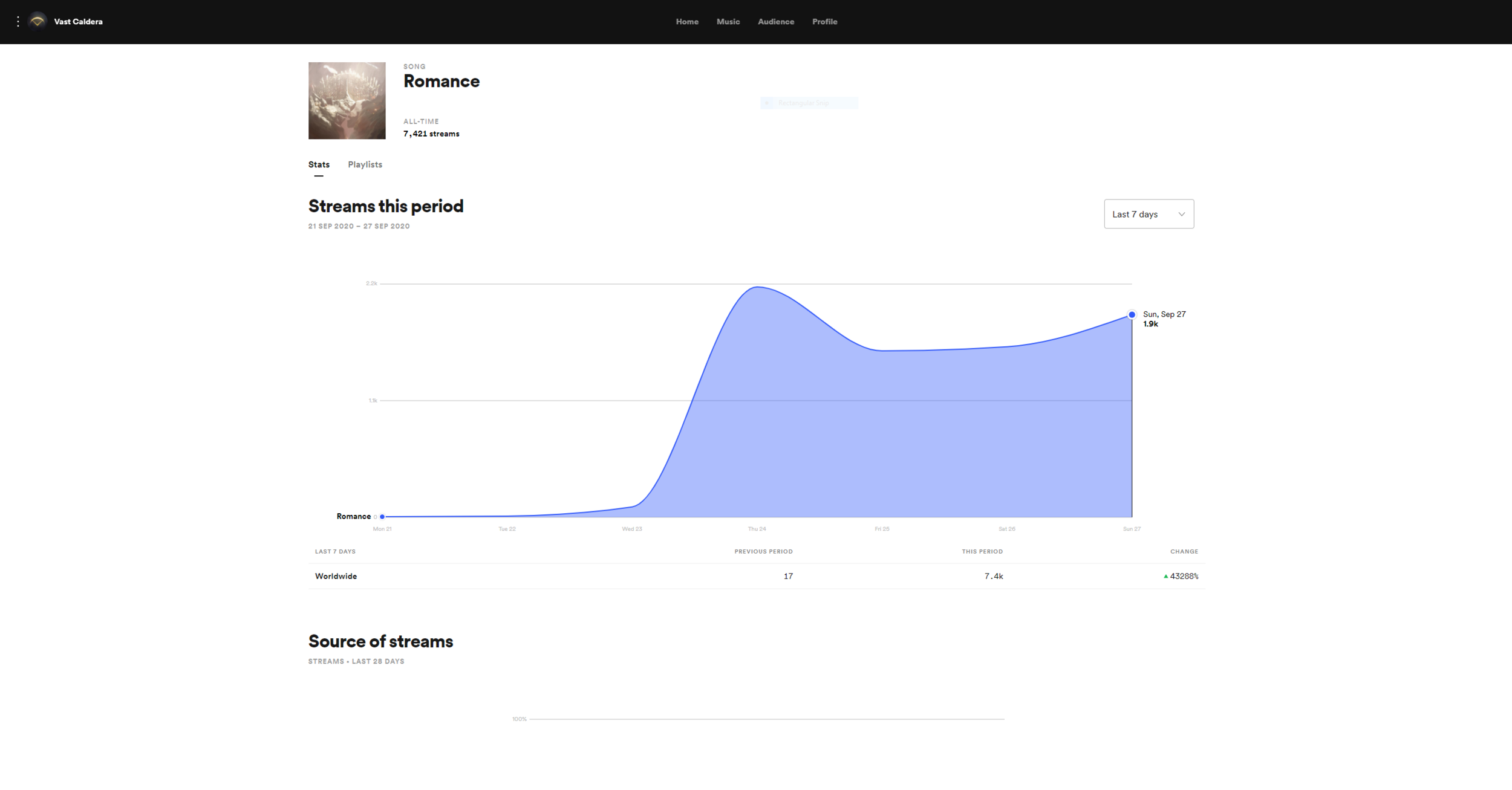Switch to the Playlists tab
Screen dimensions: 1512x790
click(x=365, y=164)
